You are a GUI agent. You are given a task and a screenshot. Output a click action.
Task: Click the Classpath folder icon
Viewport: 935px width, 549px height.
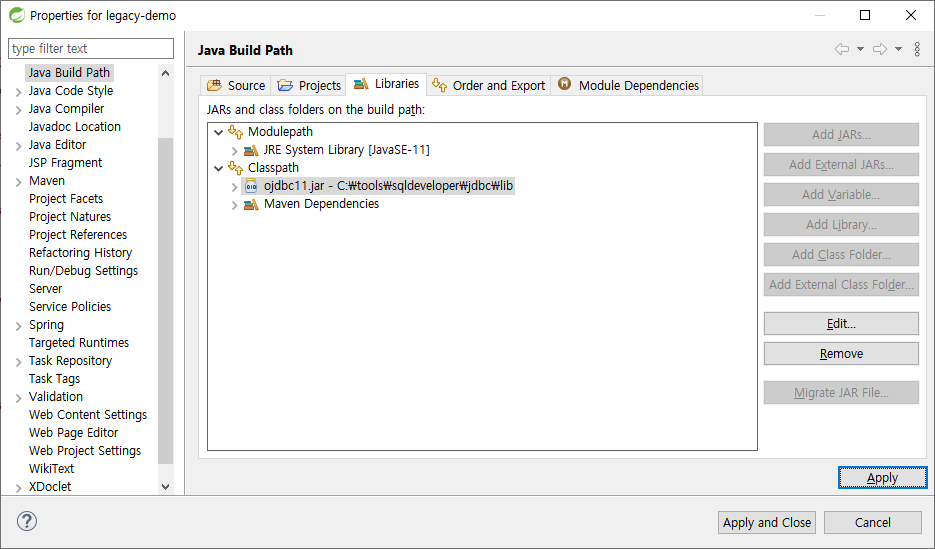click(x=236, y=168)
